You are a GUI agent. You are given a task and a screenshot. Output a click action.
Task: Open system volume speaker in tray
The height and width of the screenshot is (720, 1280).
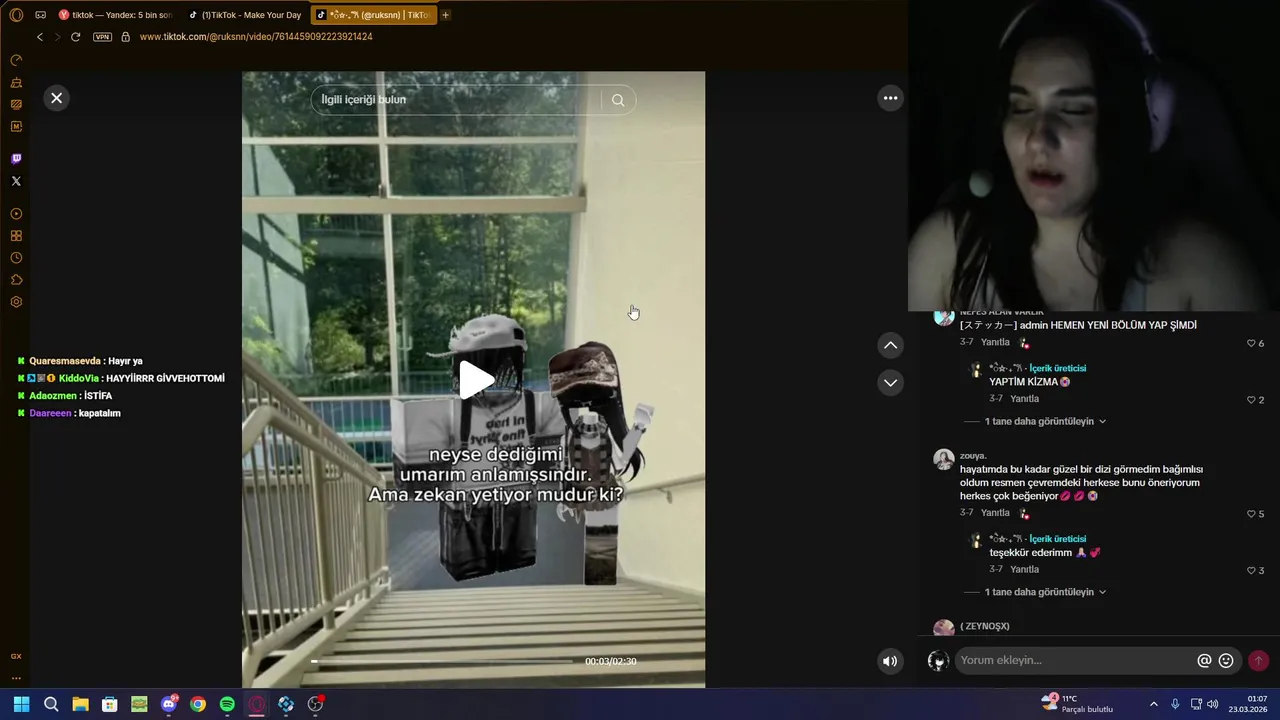point(1213,704)
